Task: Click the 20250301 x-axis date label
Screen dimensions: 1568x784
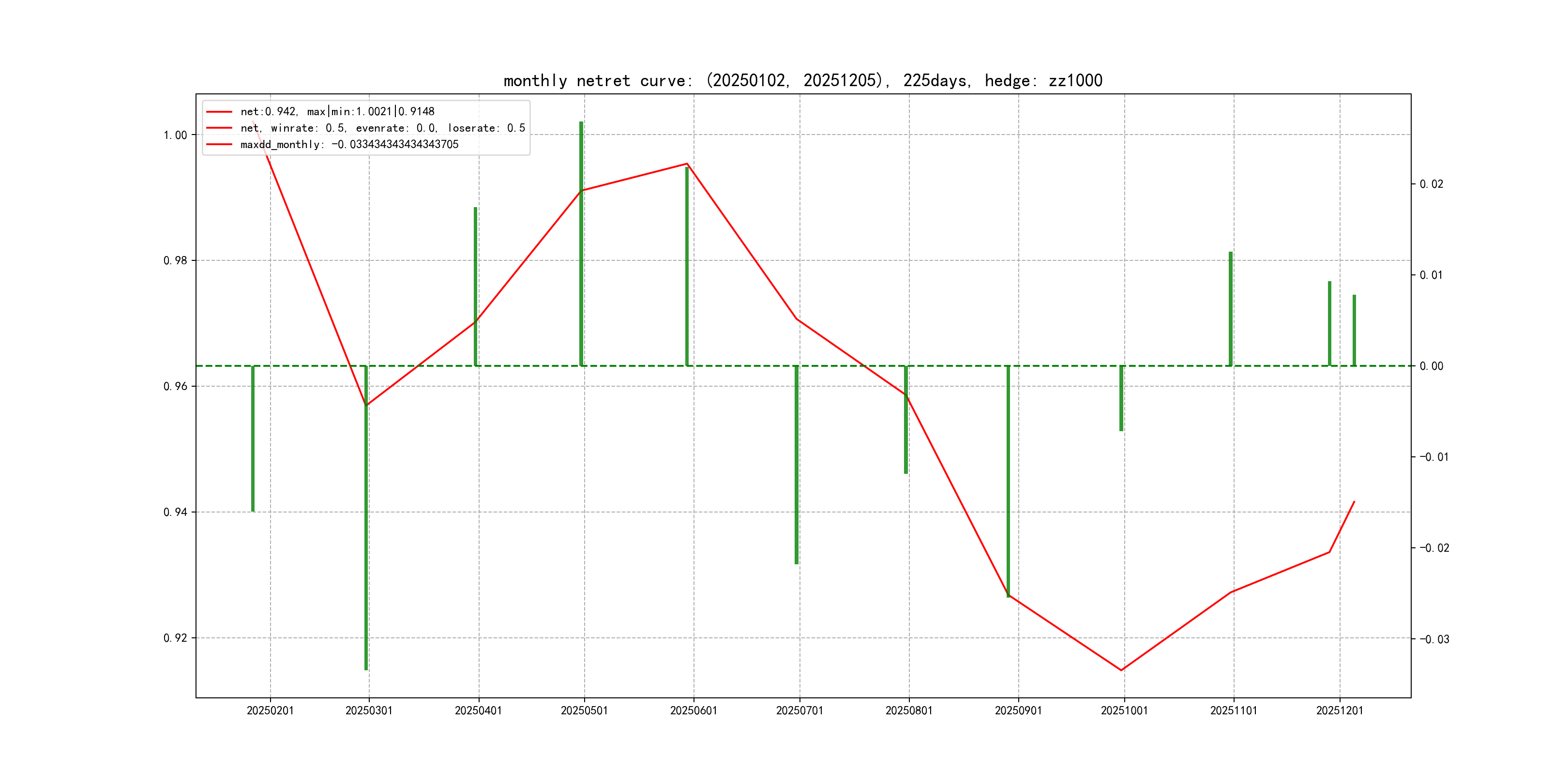Action: click(369, 710)
